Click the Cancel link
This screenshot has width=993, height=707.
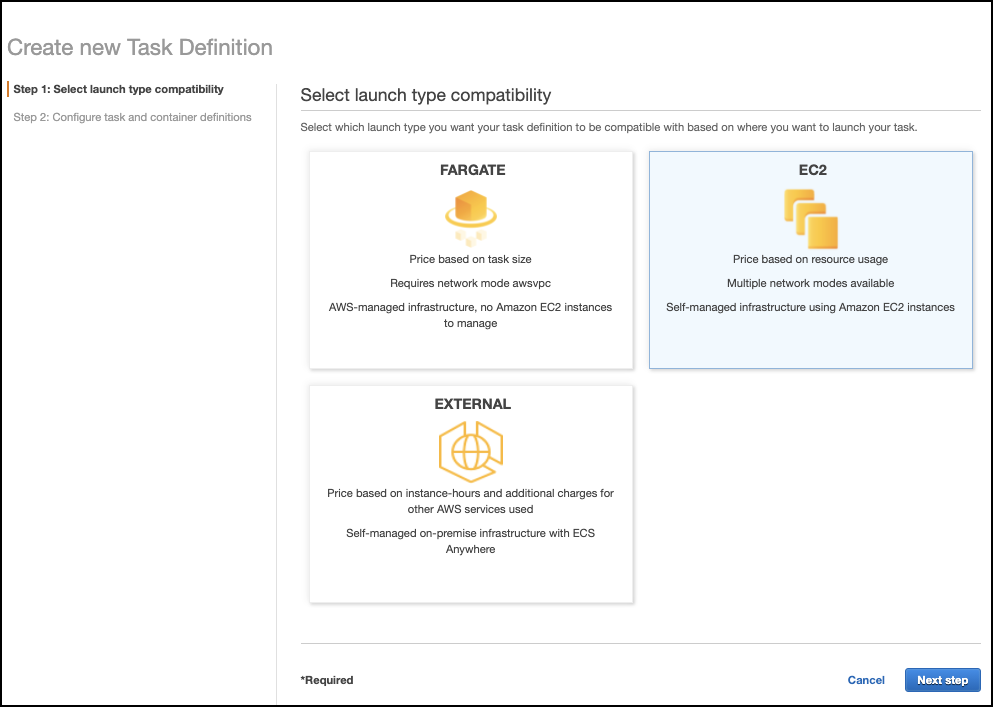866,680
